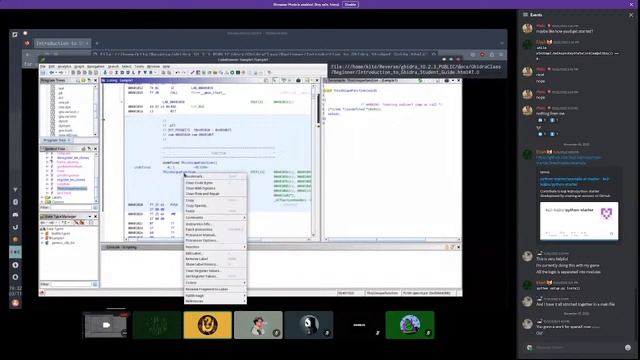This screenshot has height=360, width=640.
Task: Choose Set Register Values... entry
Action: click(x=215, y=276)
